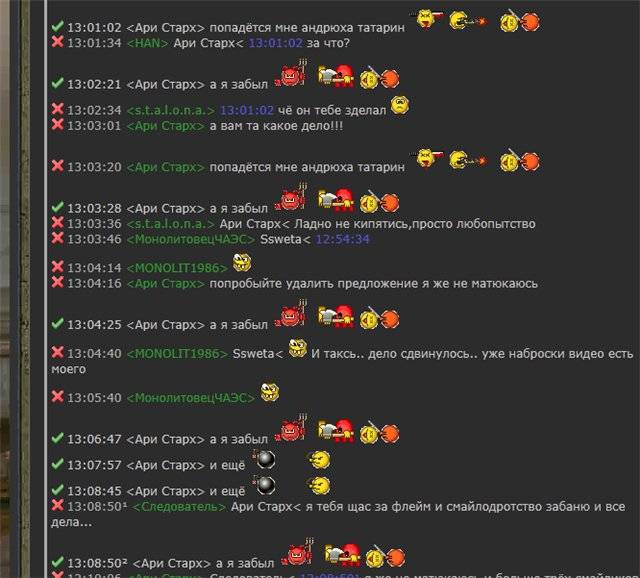
Task: Click the green checkmark beside the 13:06:47 message
Action: [58, 438]
